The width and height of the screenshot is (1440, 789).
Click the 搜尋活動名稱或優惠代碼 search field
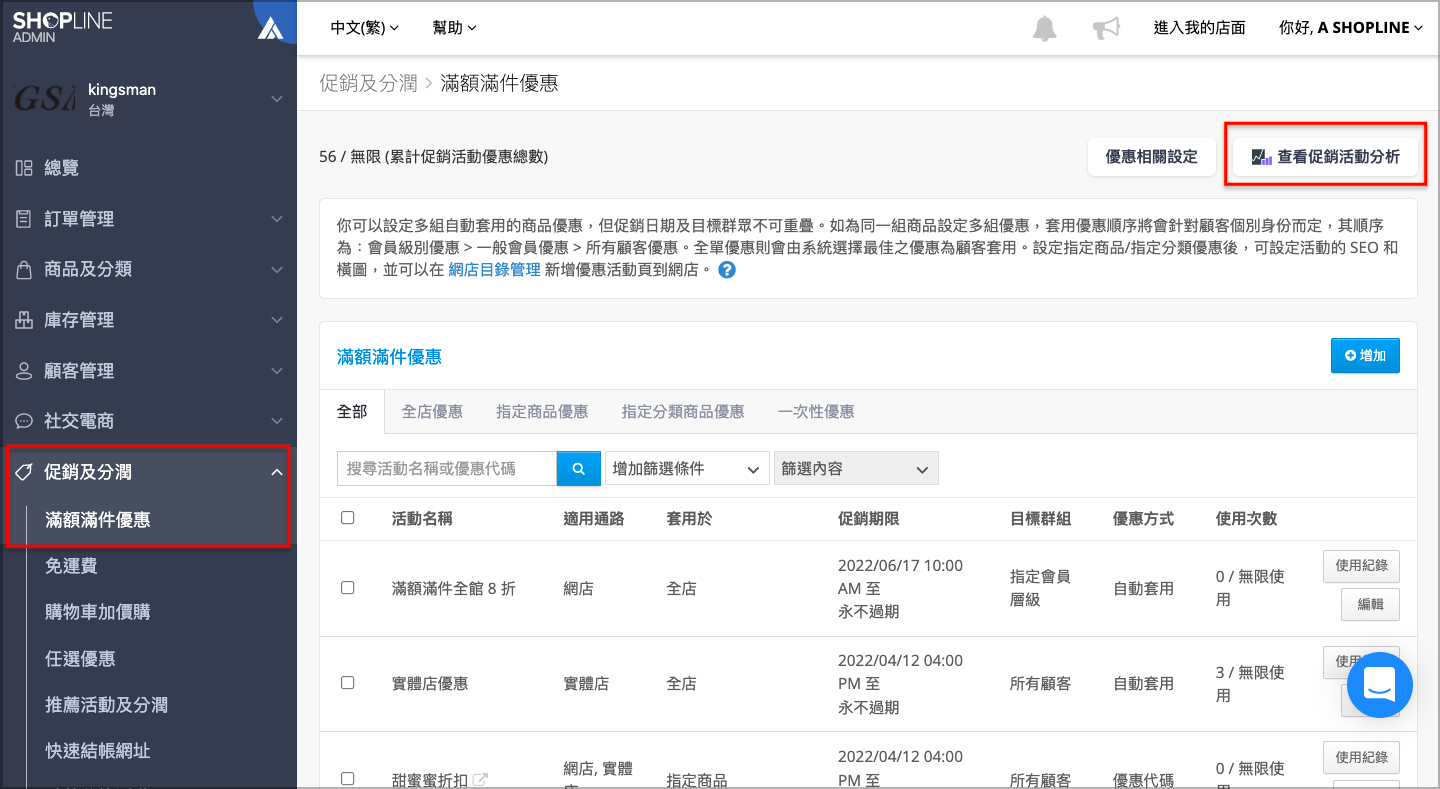(x=447, y=468)
